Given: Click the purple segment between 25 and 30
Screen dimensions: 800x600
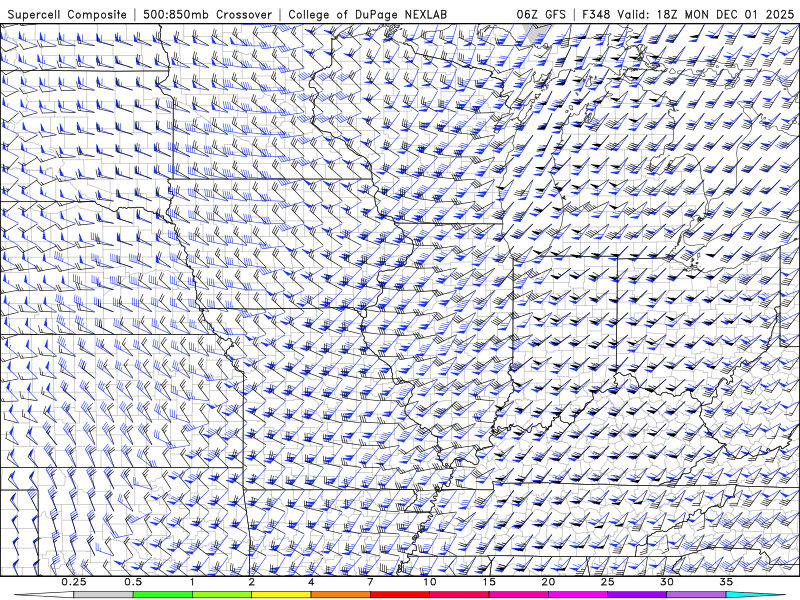Looking at the screenshot, I should tap(637, 595).
